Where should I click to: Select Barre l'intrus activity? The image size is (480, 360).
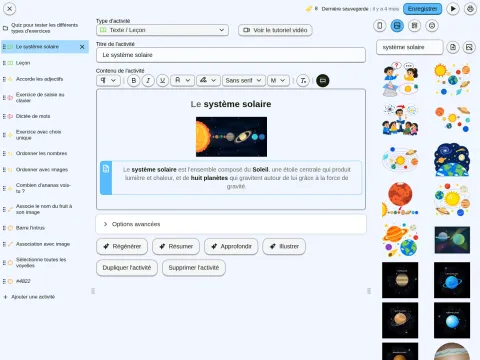[x=45, y=228]
